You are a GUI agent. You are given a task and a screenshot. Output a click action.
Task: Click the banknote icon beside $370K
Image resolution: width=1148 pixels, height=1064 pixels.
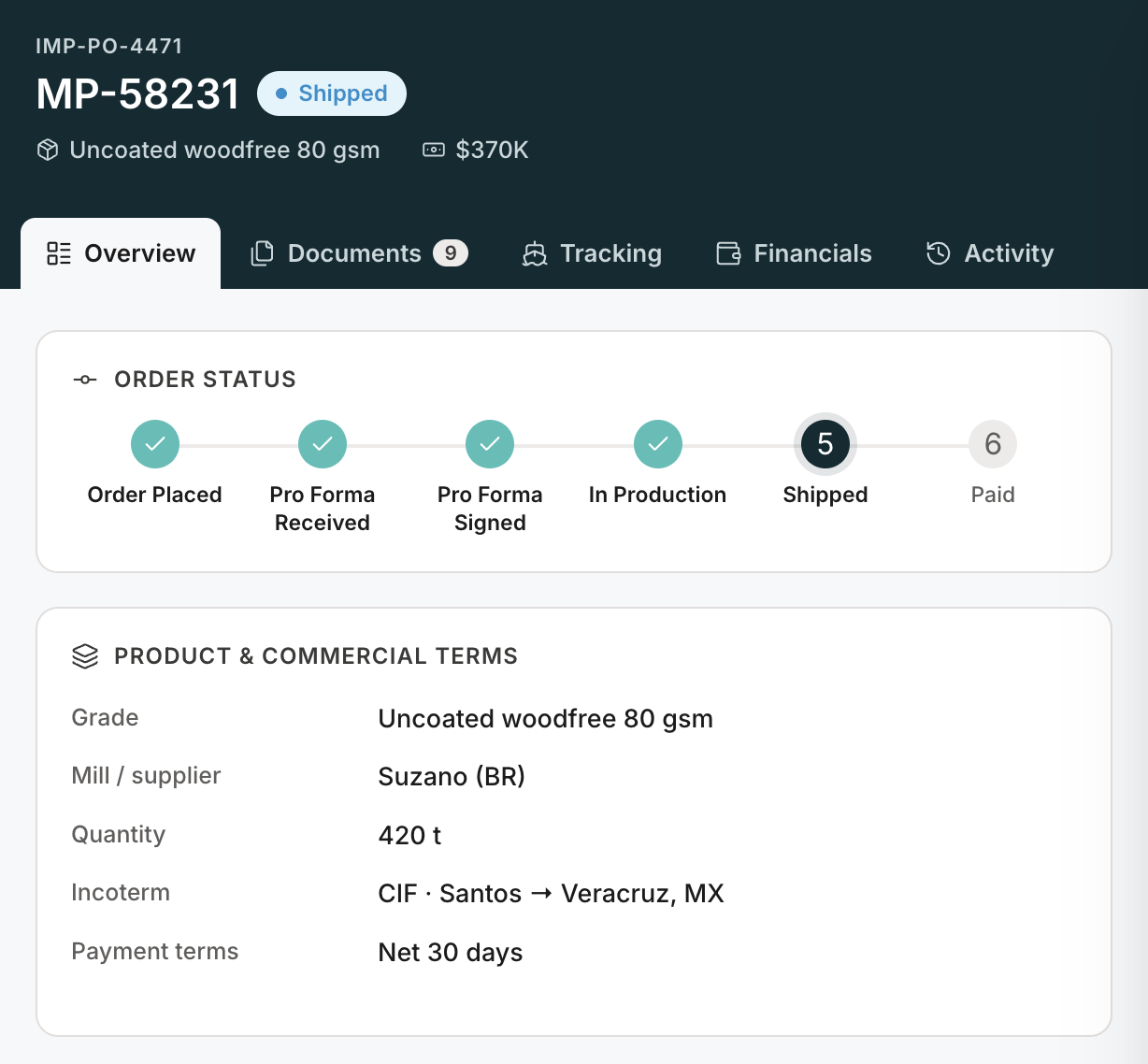click(434, 150)
